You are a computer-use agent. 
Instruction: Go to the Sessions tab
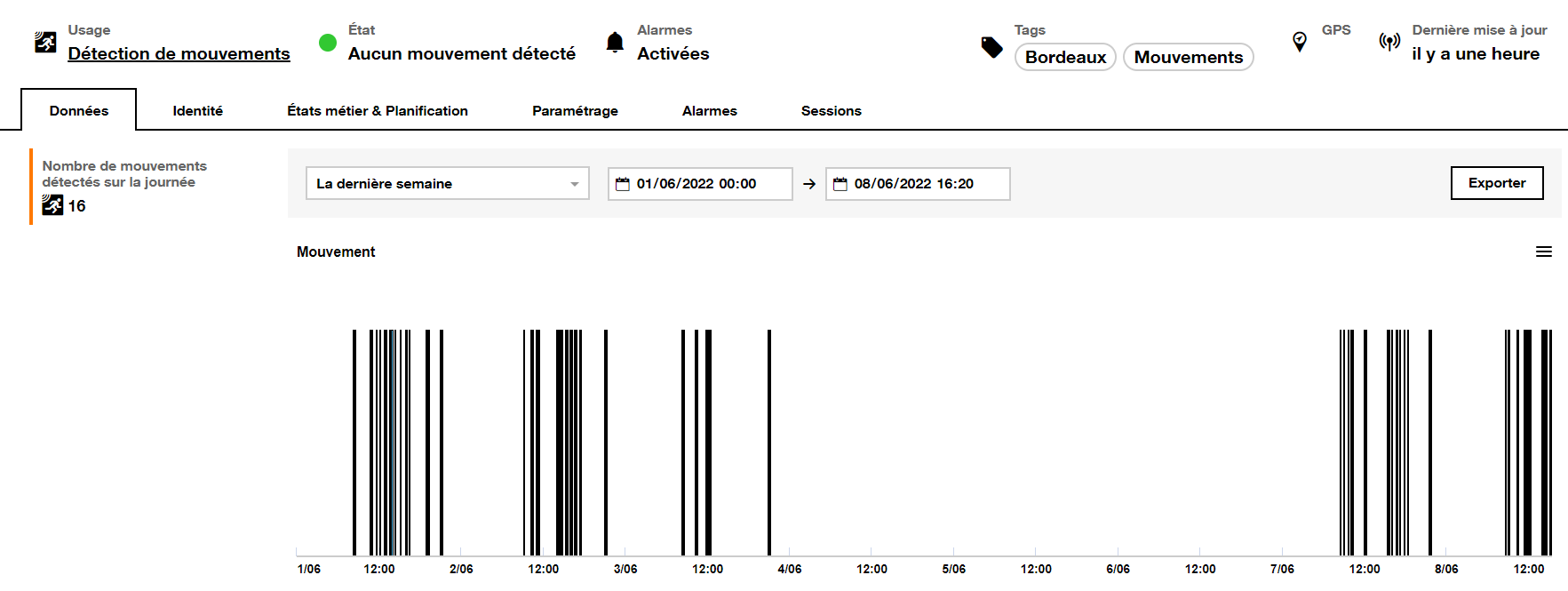click(x=831, y=111)
